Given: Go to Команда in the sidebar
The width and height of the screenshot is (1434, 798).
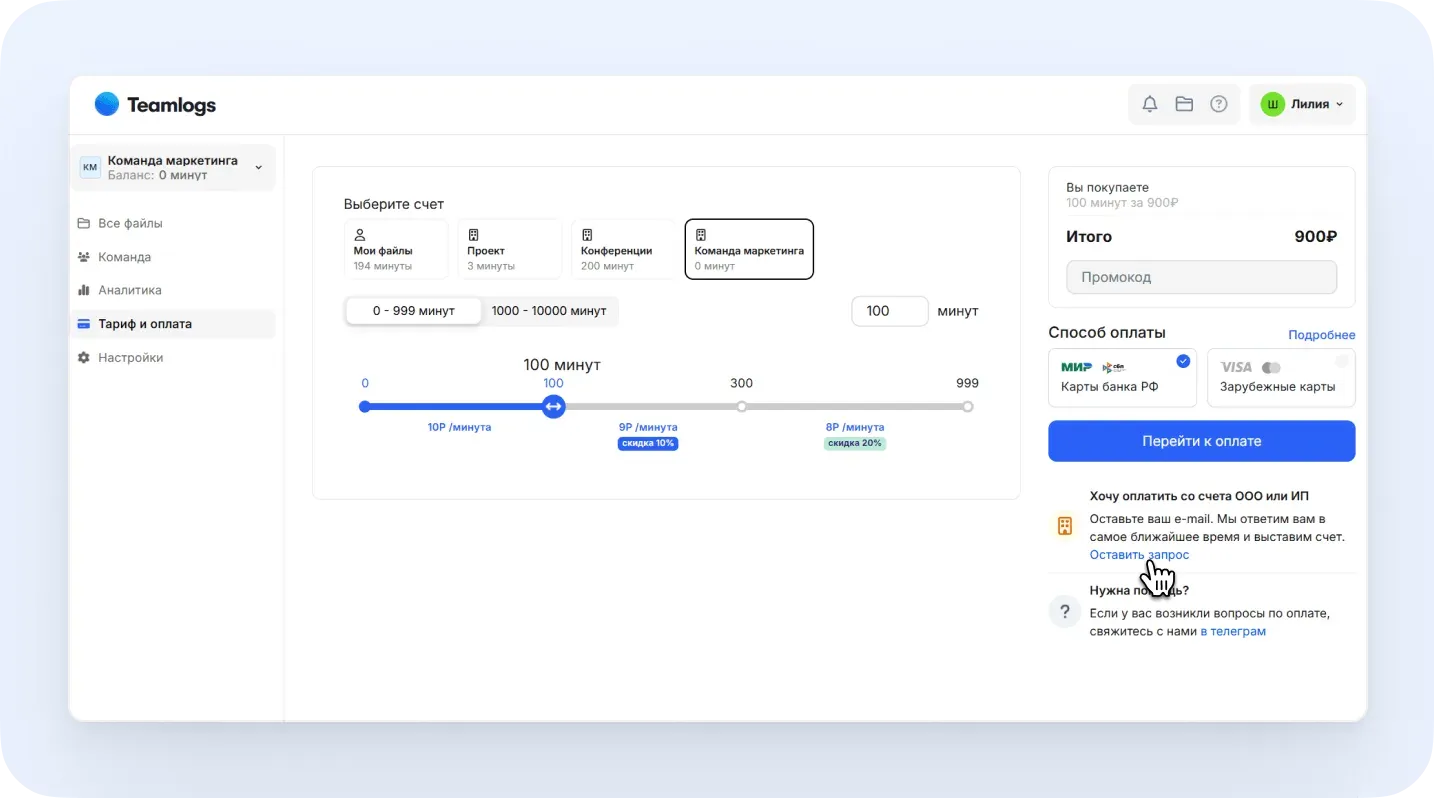Looking at the screenshot, I should 173,257.
